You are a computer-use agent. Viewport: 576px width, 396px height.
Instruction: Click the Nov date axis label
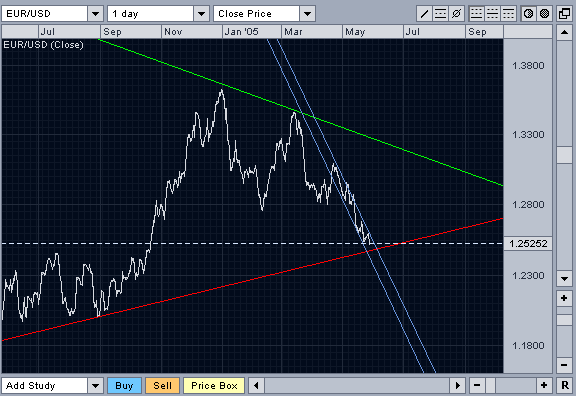tap(173, 32)
